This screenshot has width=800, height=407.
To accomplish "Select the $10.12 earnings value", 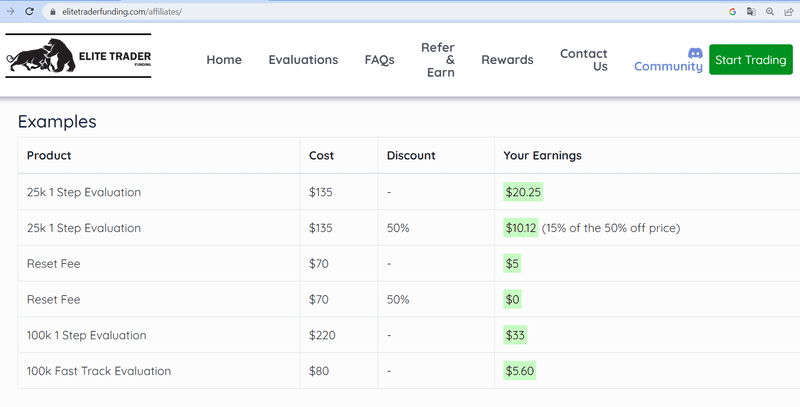I will [x=520, y=227].
